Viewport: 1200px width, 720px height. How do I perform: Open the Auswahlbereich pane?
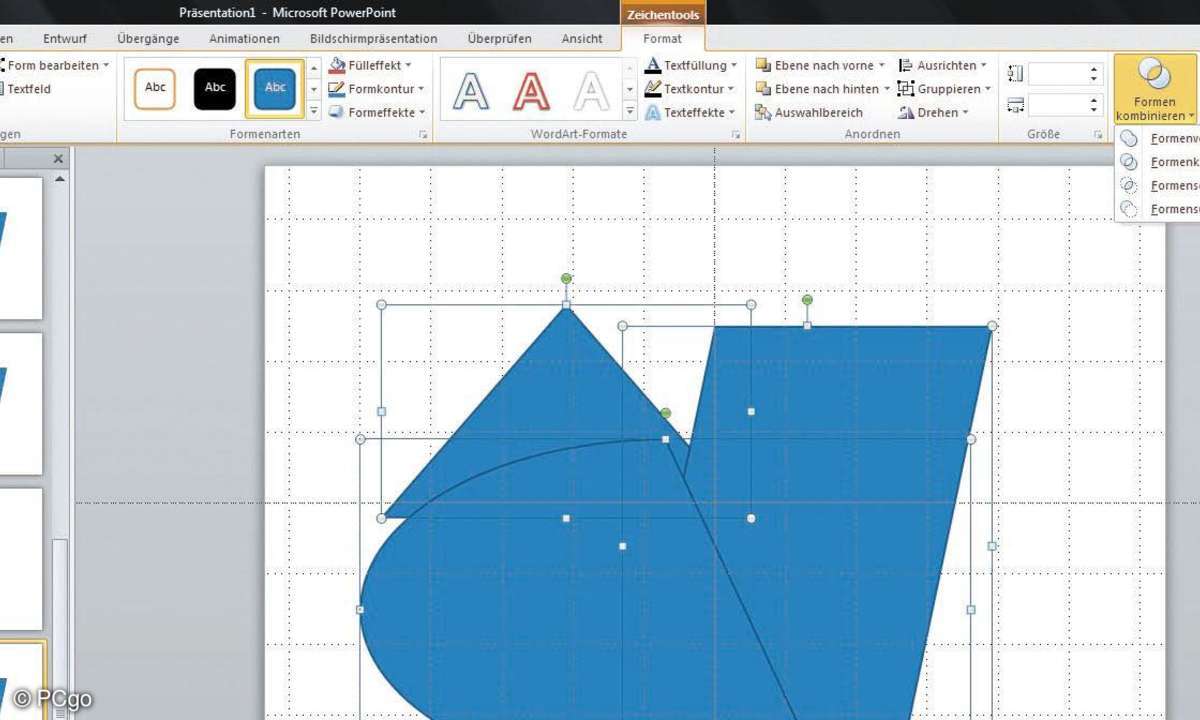point(808,113)
